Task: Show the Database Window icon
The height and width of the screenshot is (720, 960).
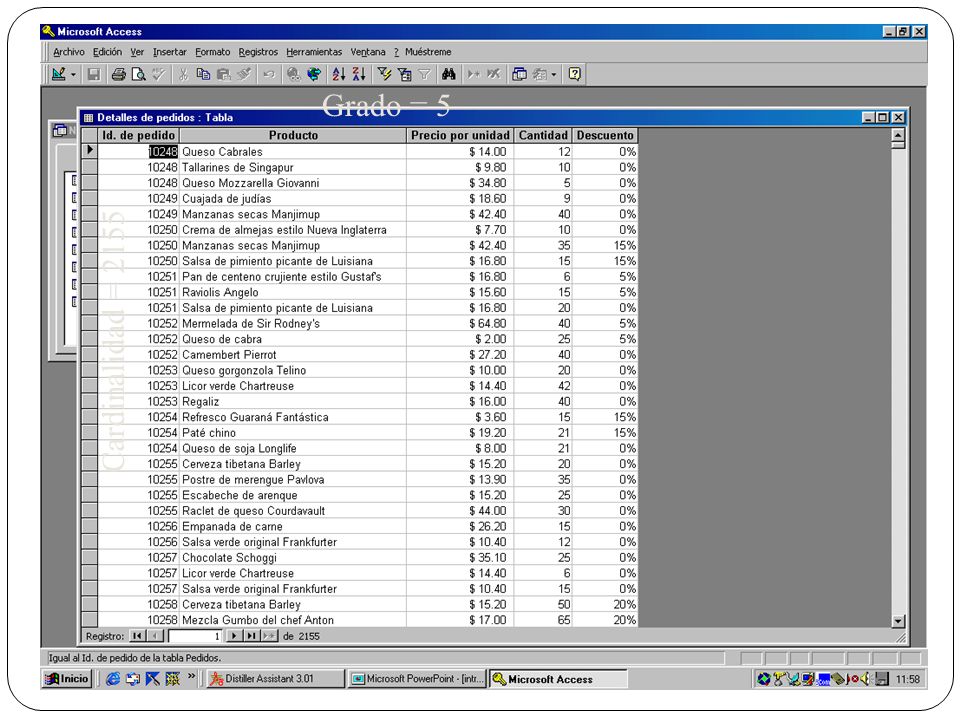Action: pyautogui.click(x=519, y=75)
